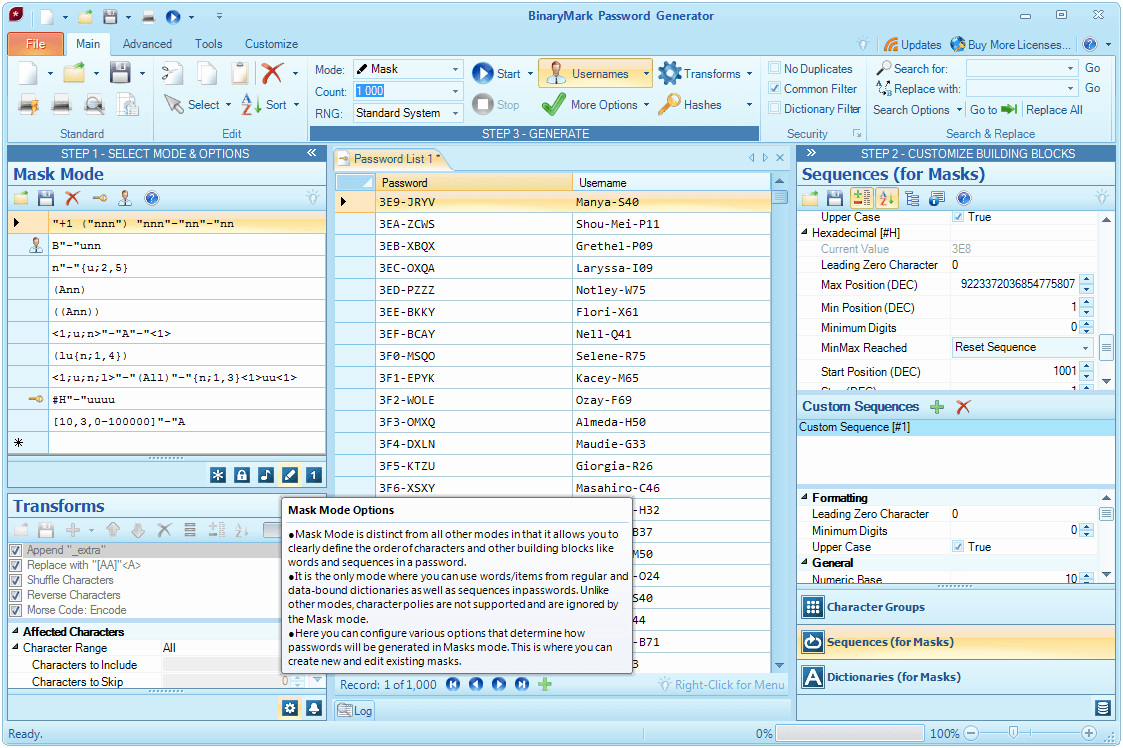The height and width of the screenshot is (748, 1123).
Task: Go to the last record navigation button
Action: point(522,684)
